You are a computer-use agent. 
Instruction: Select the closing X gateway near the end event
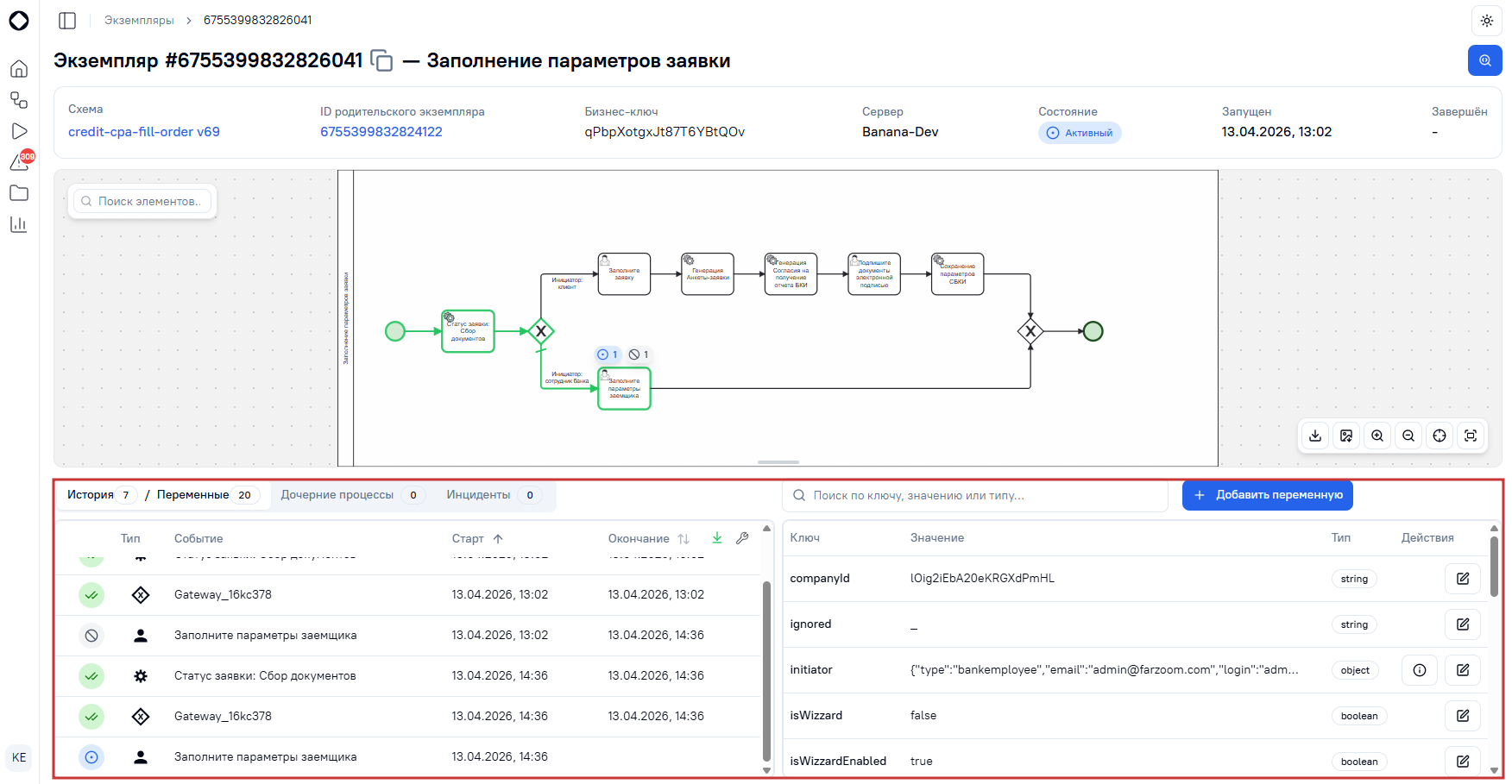coord(1030,331)
